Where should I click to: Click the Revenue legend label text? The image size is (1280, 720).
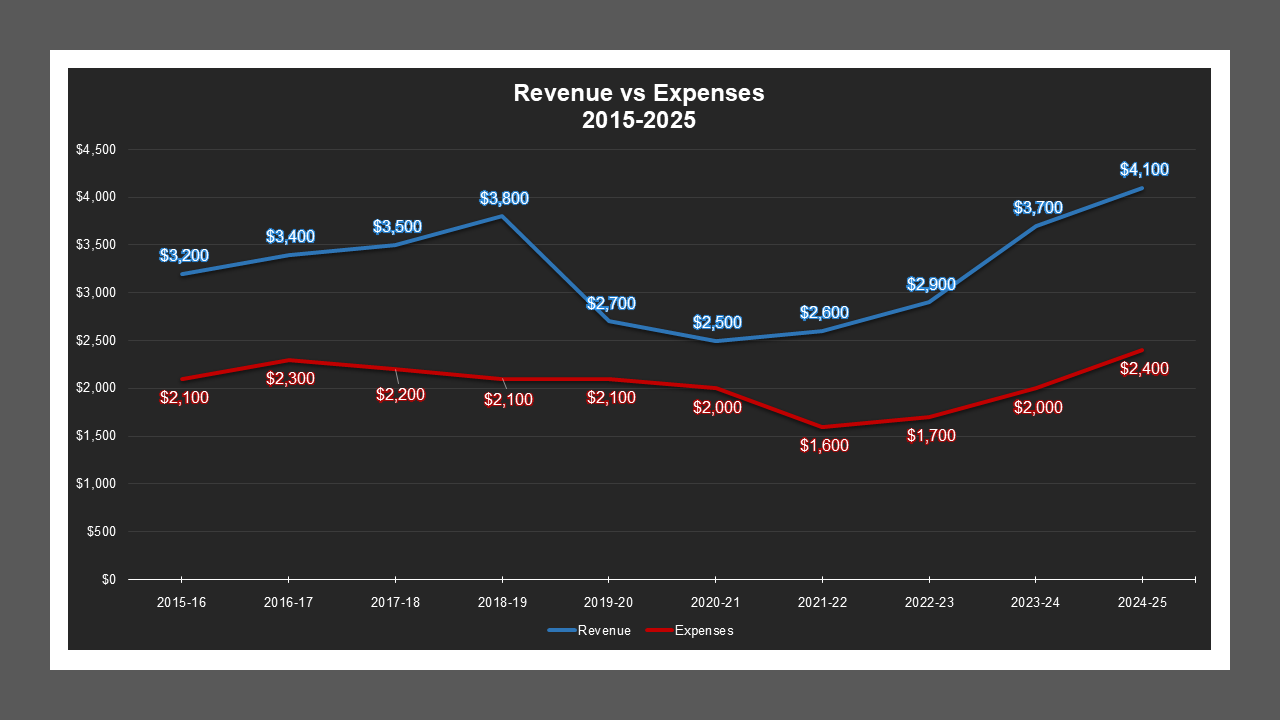604,631
